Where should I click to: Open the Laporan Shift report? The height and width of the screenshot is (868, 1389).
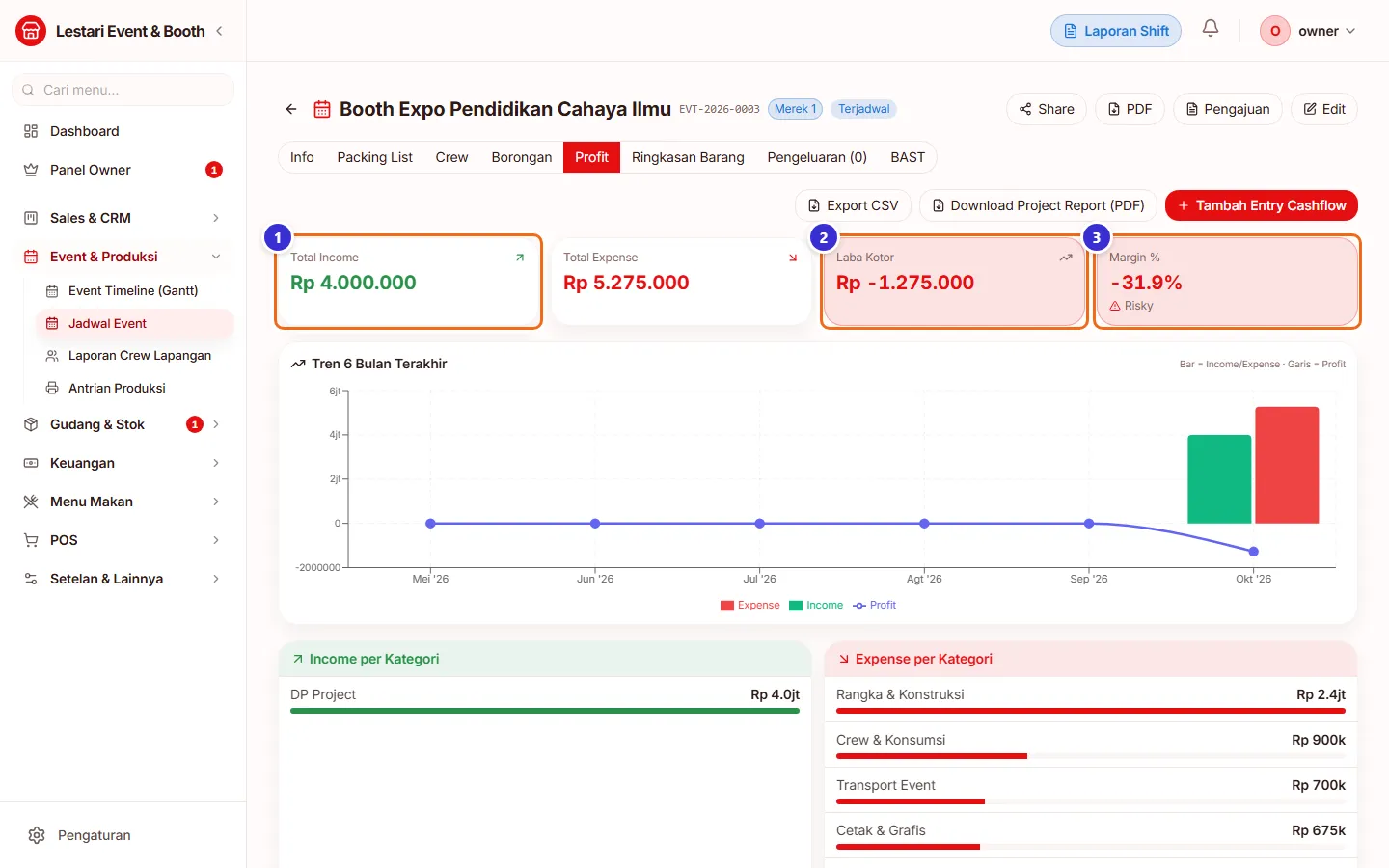click(x=1116, y=31)
